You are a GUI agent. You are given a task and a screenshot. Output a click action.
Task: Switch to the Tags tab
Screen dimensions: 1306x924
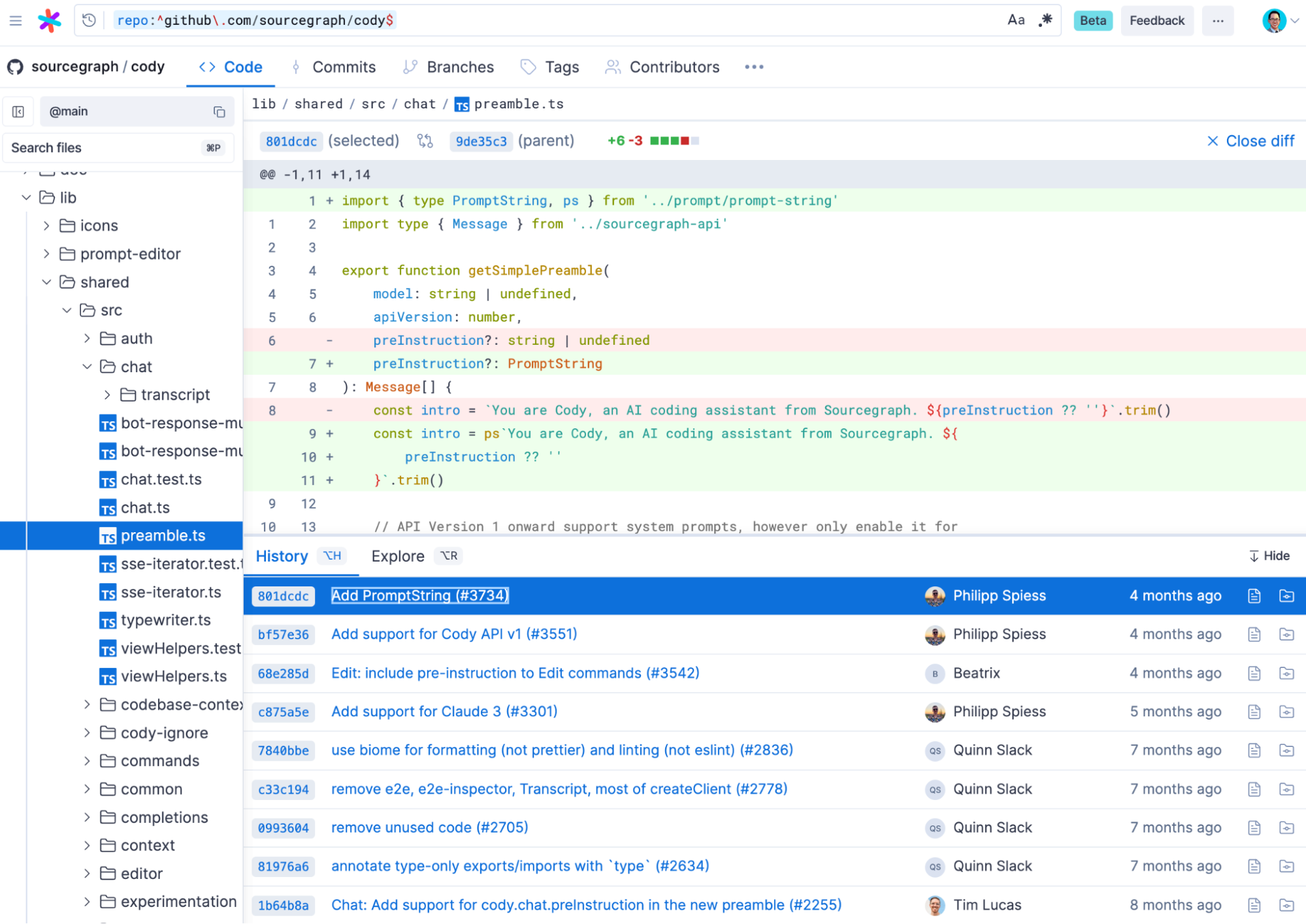pyautogui.click(x=549, y=67)
